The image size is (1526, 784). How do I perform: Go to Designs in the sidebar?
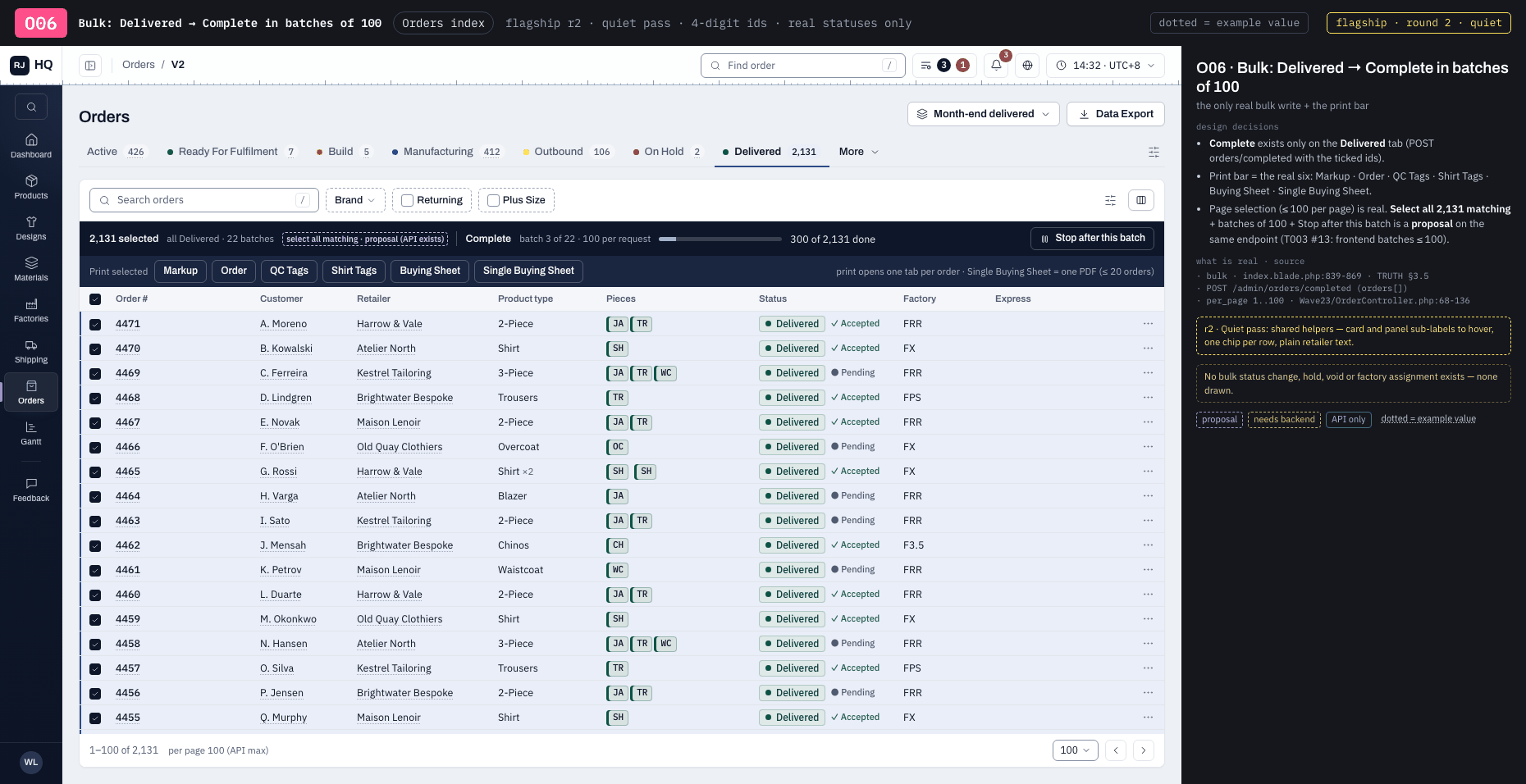point(31,228)
